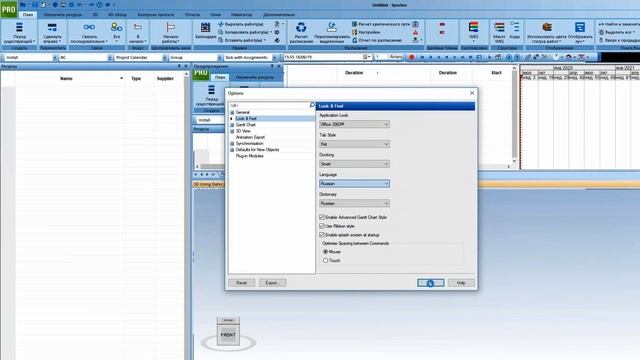
Task: Click Вставить работы in the ribbon
Action: [x=242, y=40]
